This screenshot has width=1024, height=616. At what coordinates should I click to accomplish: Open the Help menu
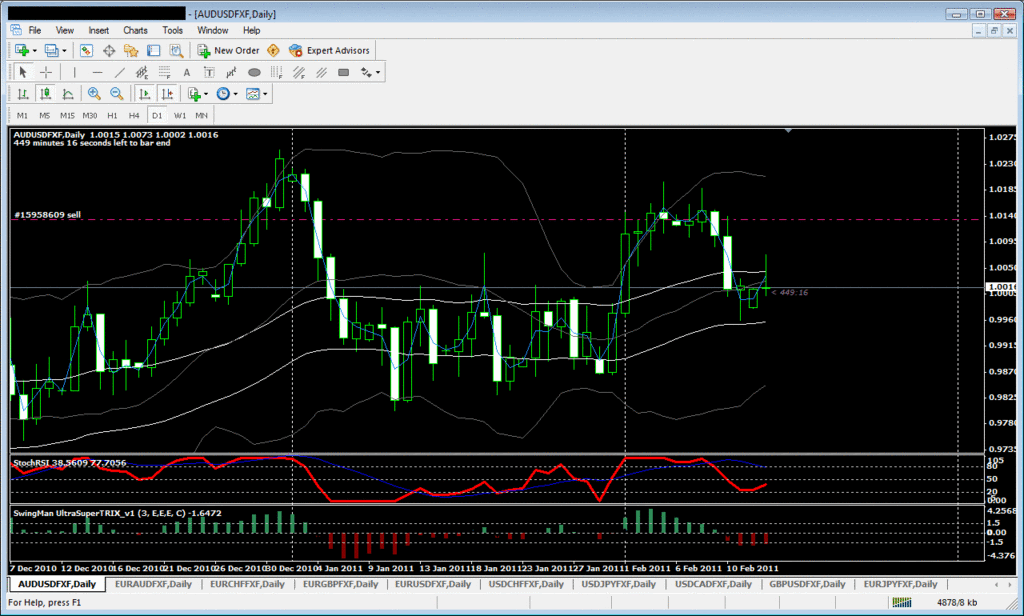[251, 30]
